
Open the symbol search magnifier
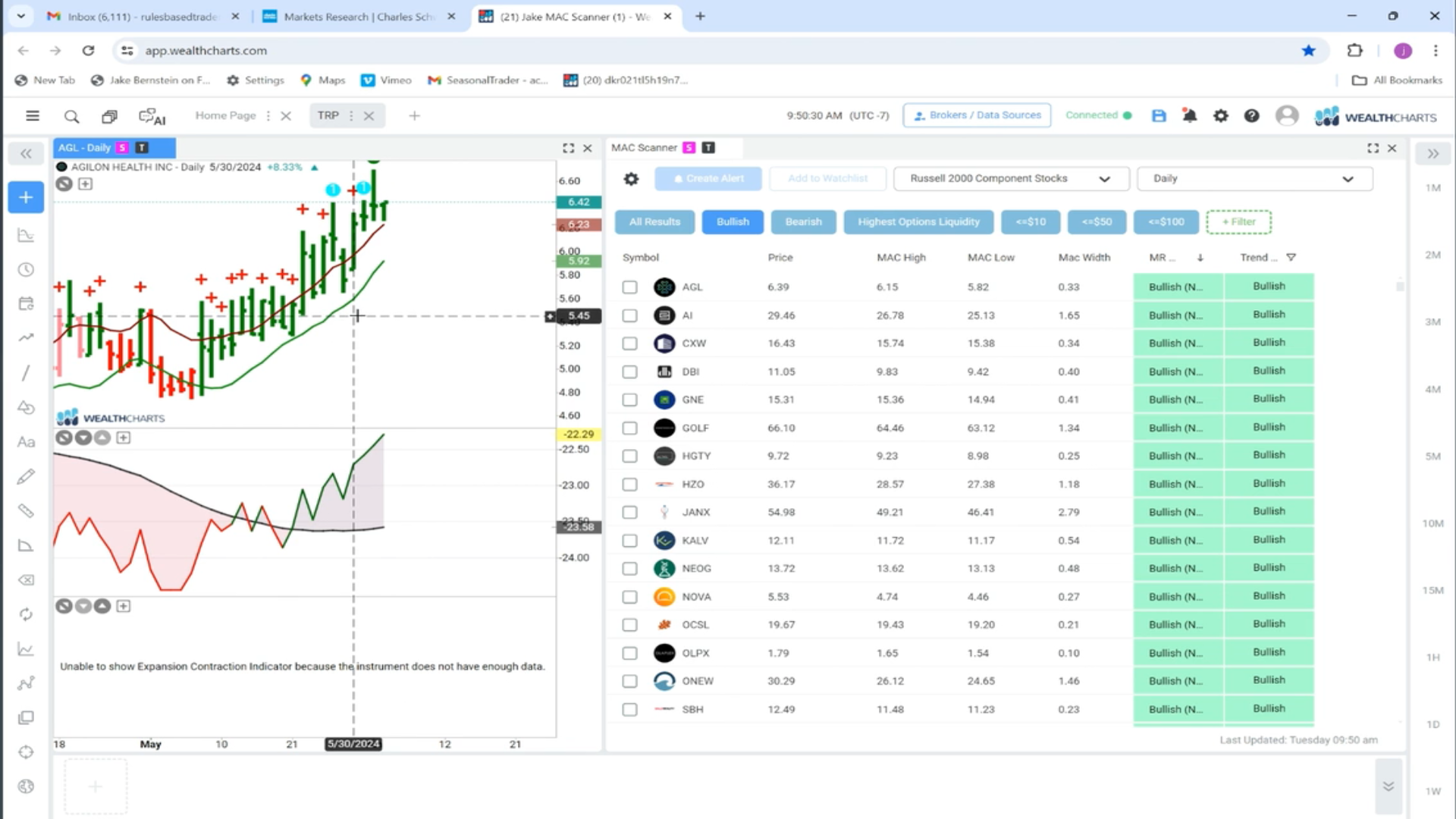(71, 116)
